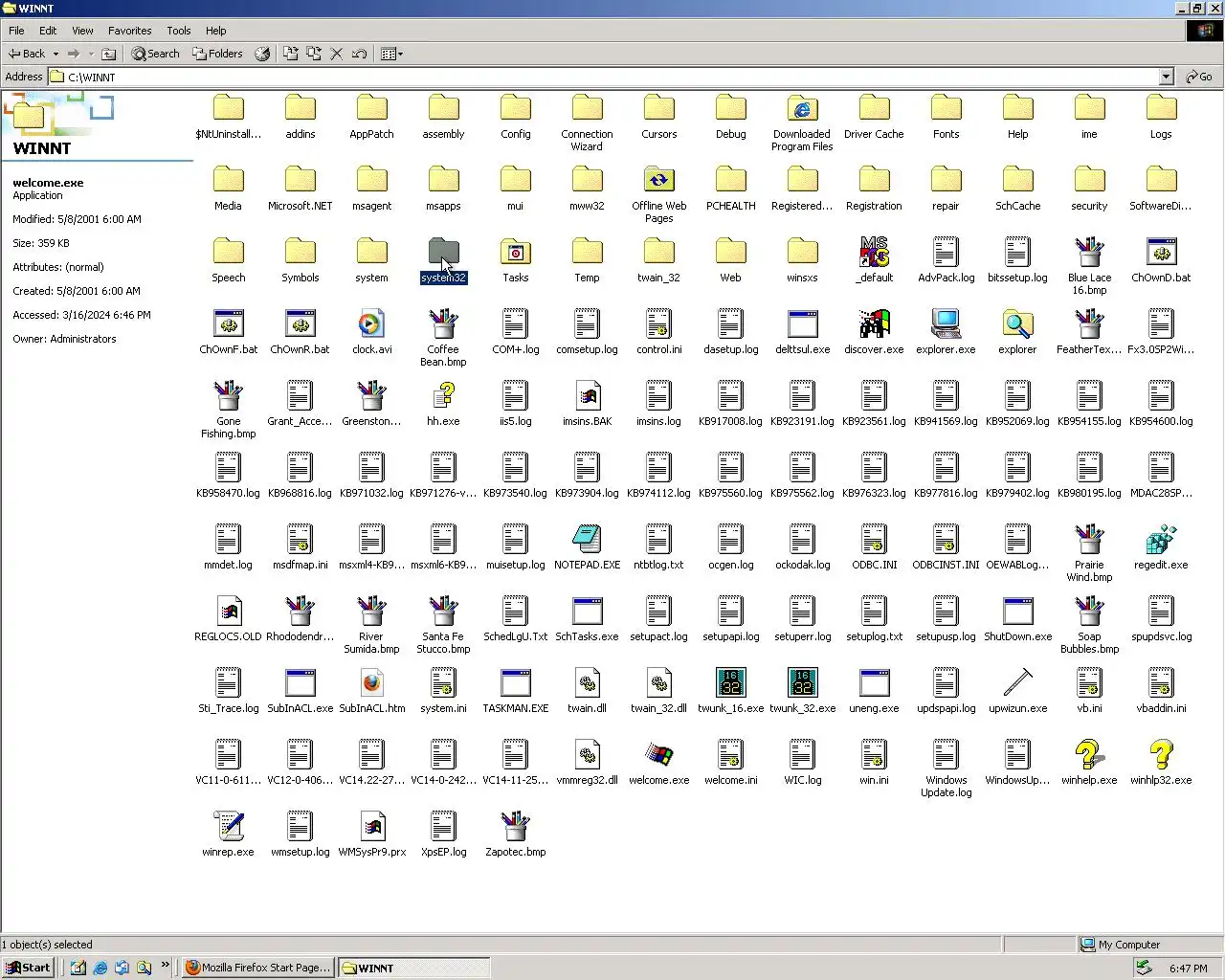Image resolution: width=1225 pixels, height=980 pixels.
Task: Open the Tools menu
Action: click(179, 31)
